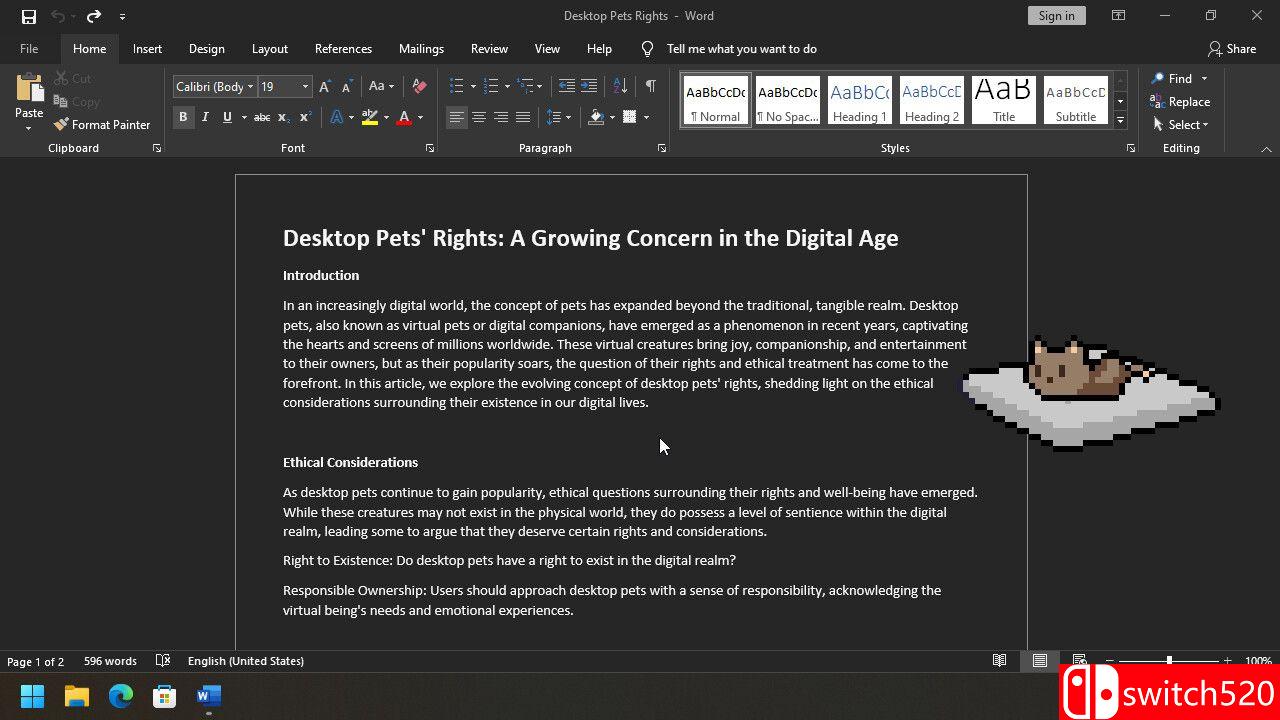Apply the Heading 1 style thumbnail
1280x720 pixels.
[x=859, y=101]
